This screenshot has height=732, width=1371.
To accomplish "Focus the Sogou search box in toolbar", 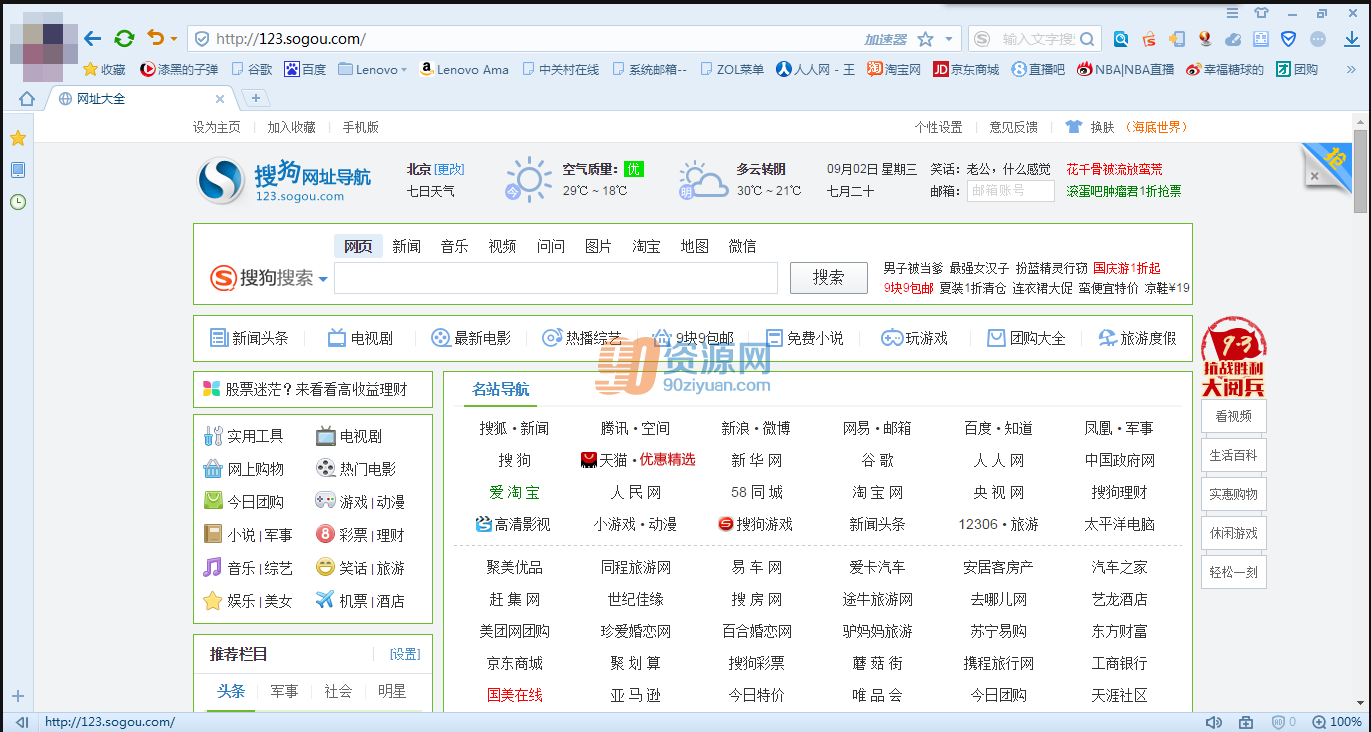I will point(1037,39).
